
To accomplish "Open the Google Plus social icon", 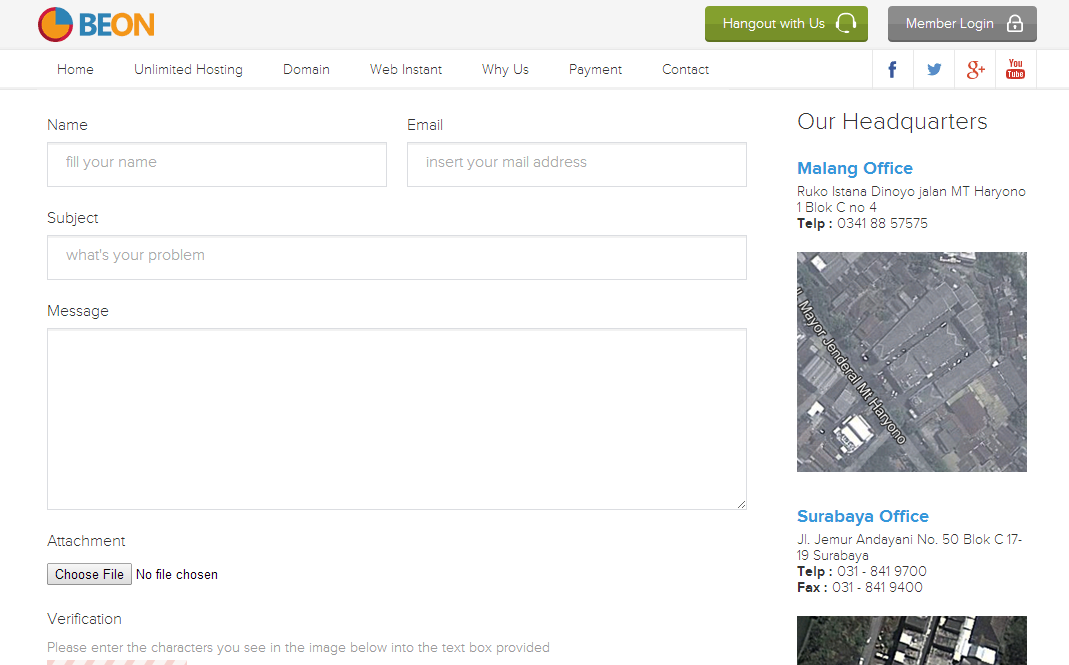I will tap(975, 69).
